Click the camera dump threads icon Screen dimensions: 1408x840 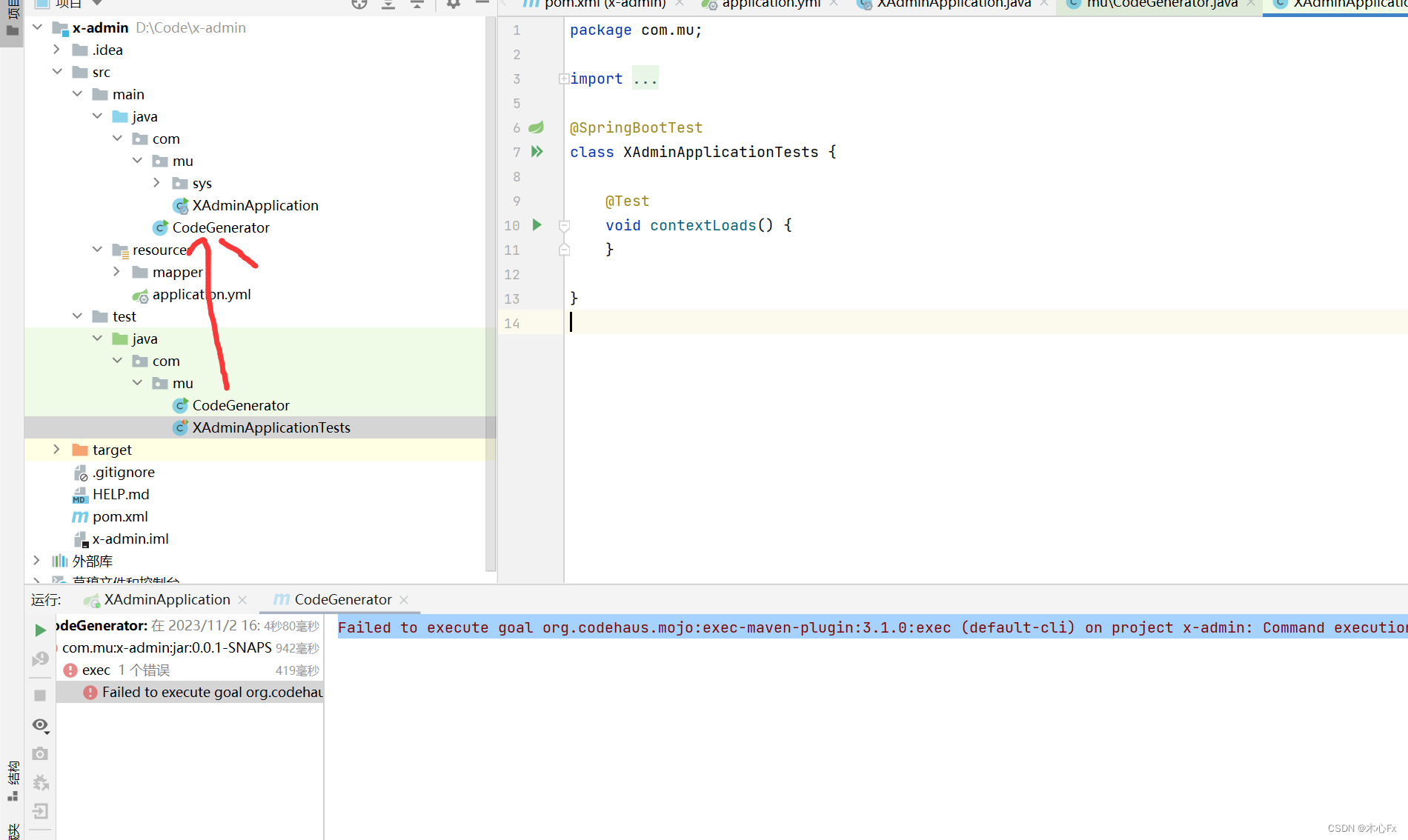coord(40,753)
